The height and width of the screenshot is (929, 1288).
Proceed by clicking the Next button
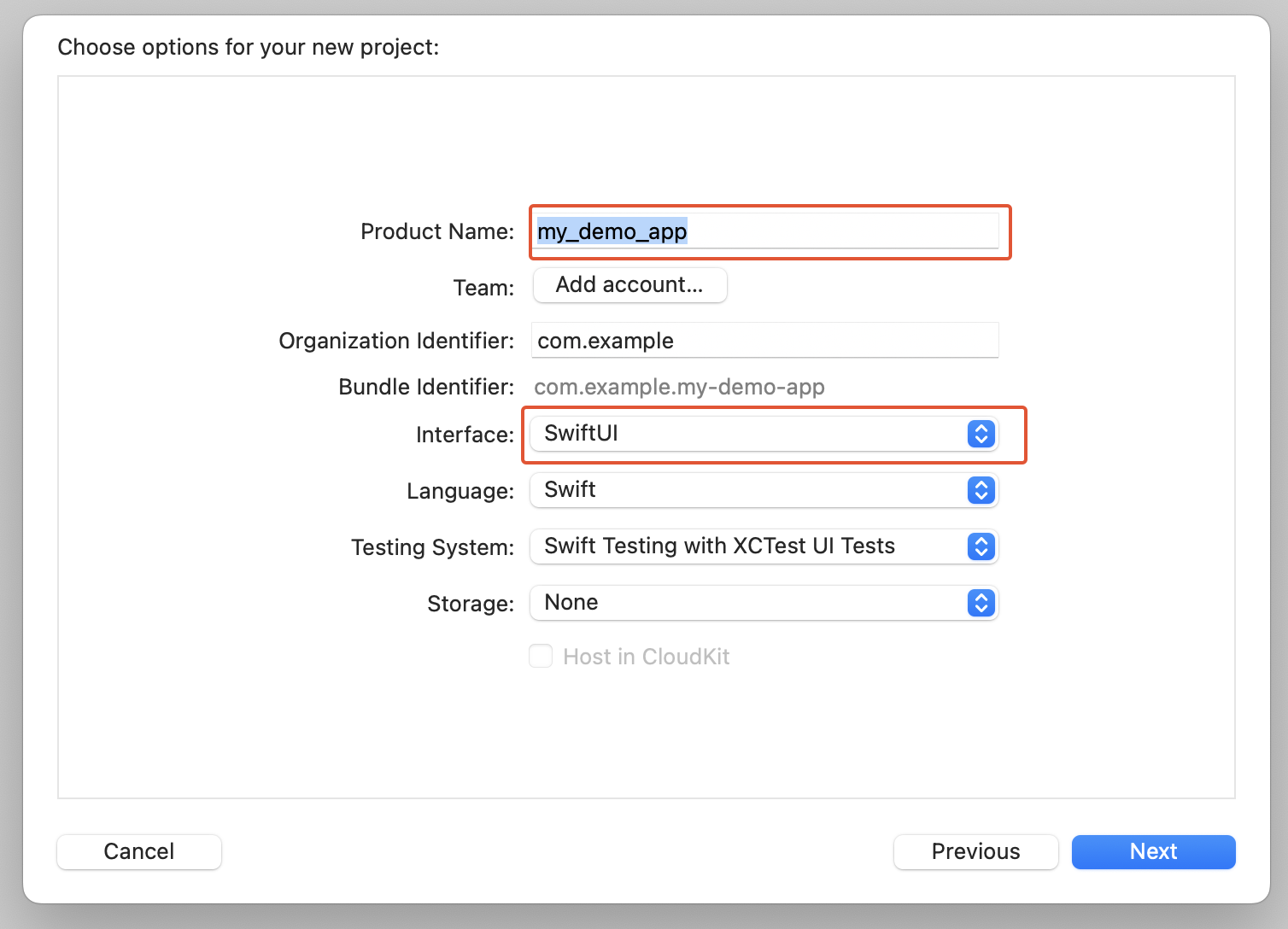1153,851
